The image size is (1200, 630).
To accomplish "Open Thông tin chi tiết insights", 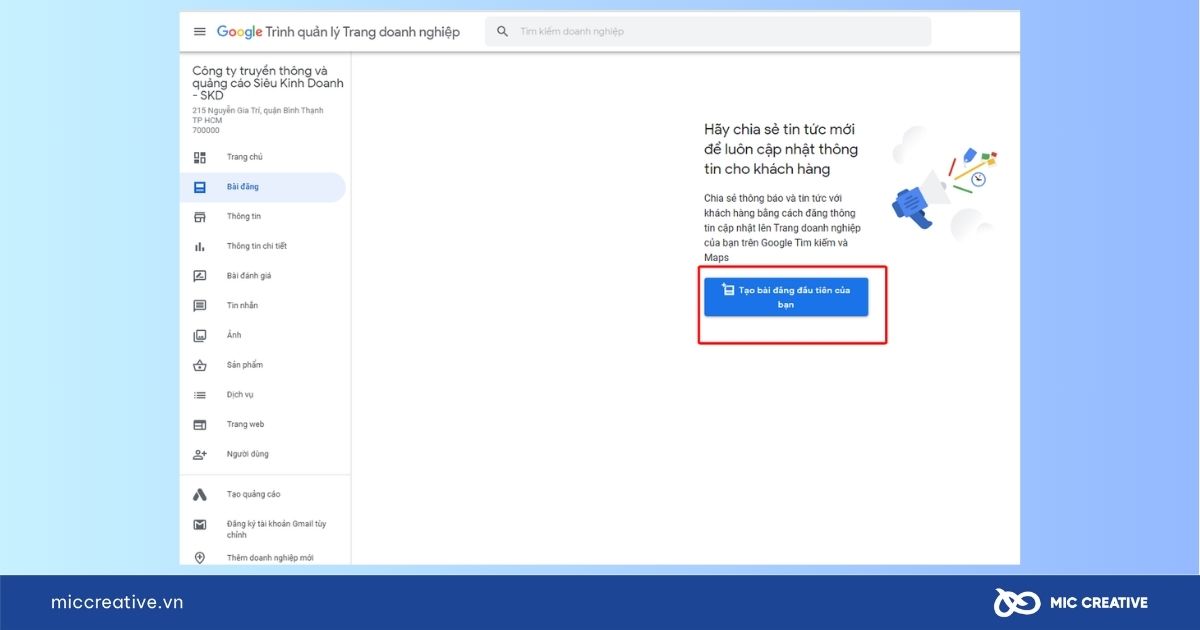I will click(x=263, y=246).
